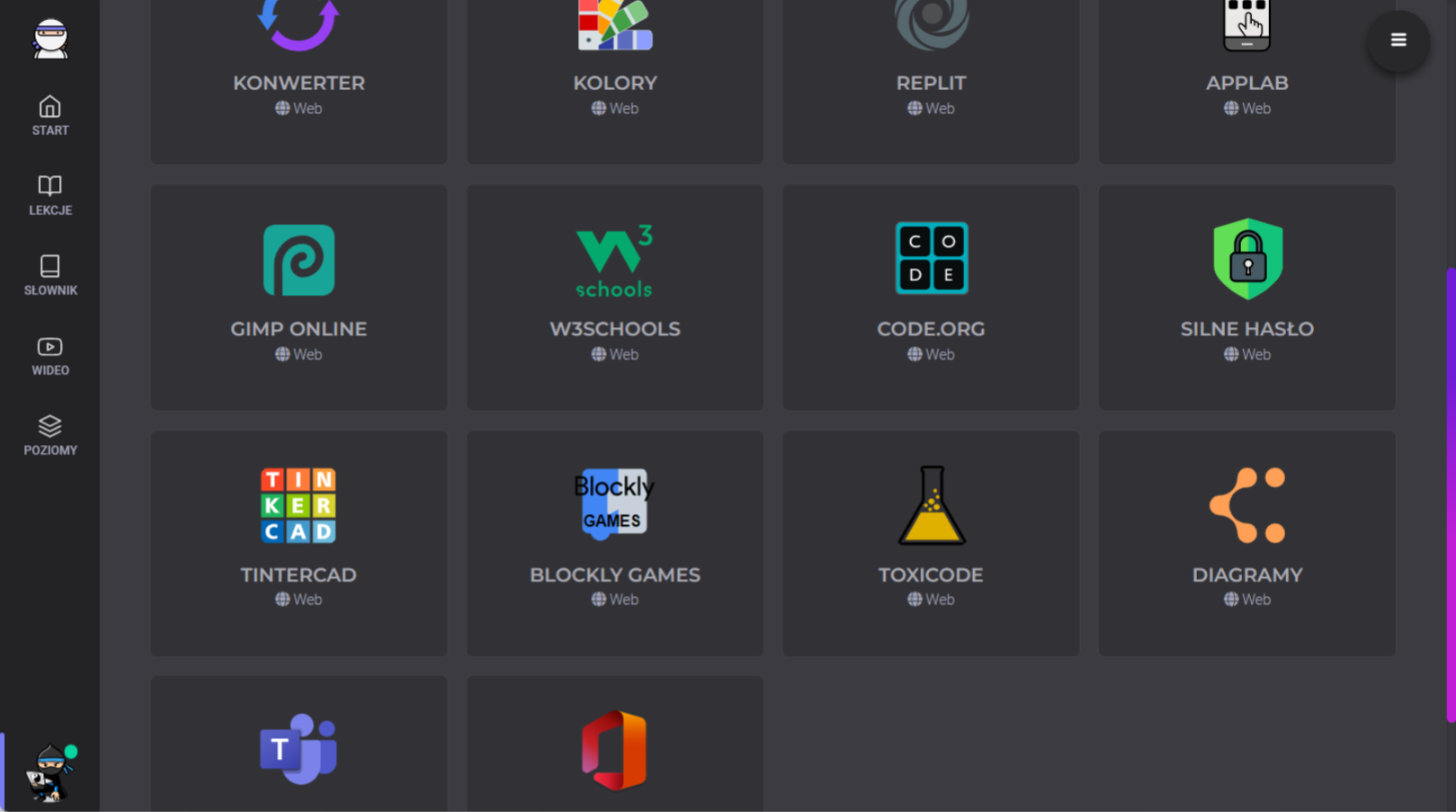Select the Tinkercad colorful logo
This screenshot has height=812, width=1456.
click(299, 505)
